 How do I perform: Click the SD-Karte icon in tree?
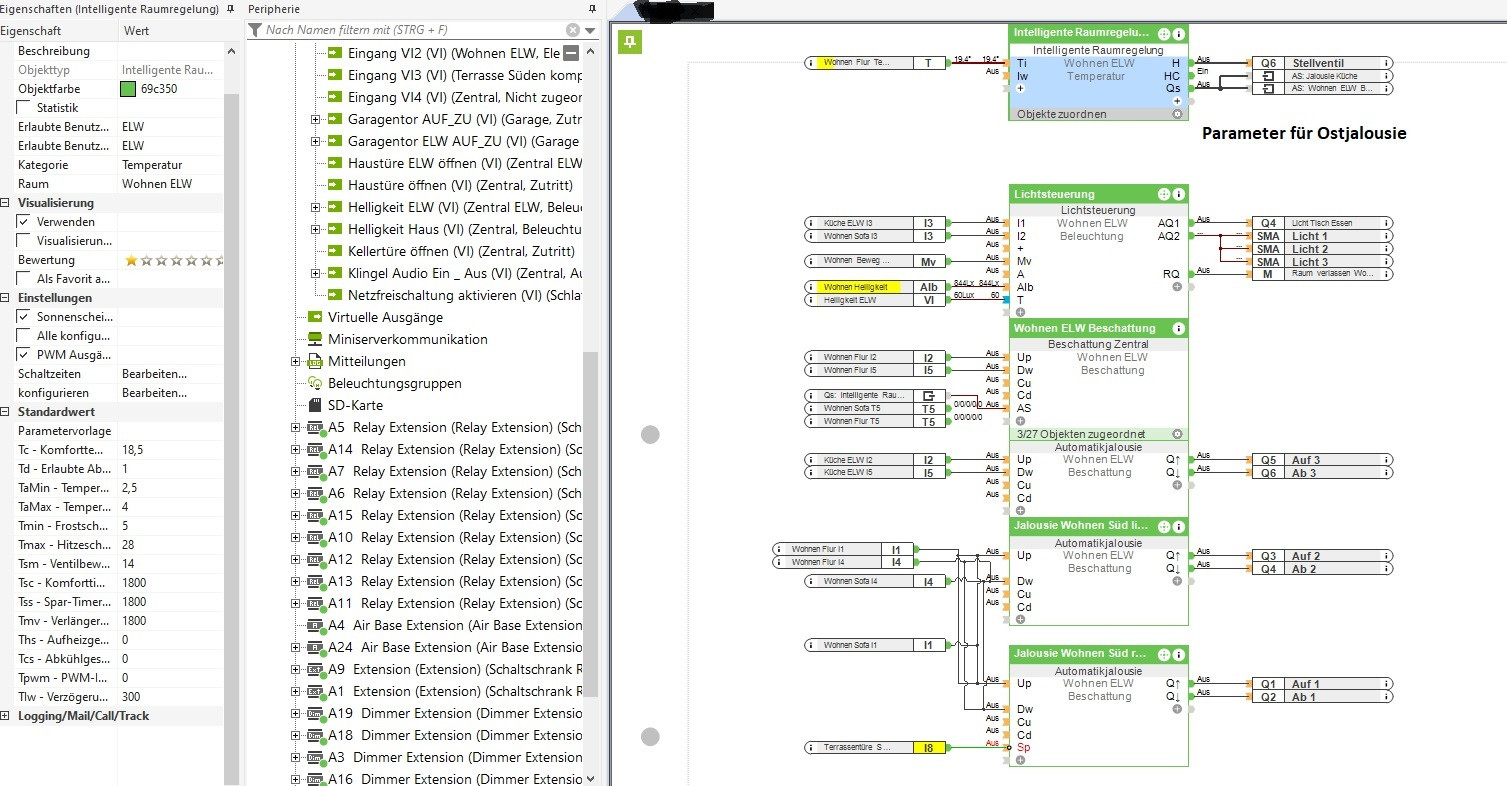[313, 405]
